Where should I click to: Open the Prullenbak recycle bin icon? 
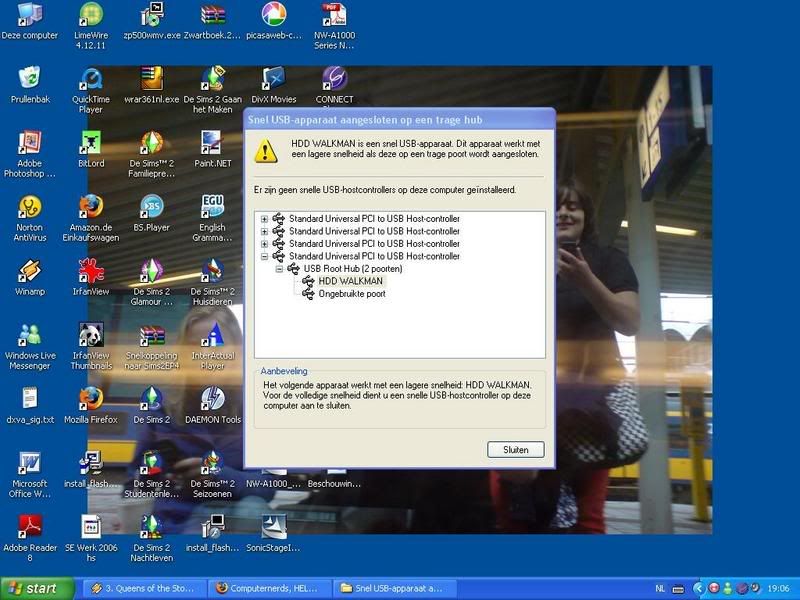click(x=30, y=85)
